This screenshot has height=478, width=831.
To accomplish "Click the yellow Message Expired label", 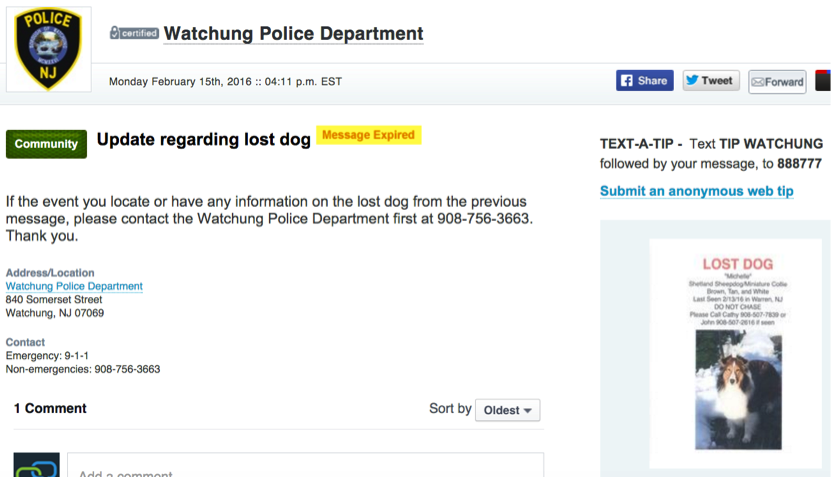I will [x=368, y=135].
